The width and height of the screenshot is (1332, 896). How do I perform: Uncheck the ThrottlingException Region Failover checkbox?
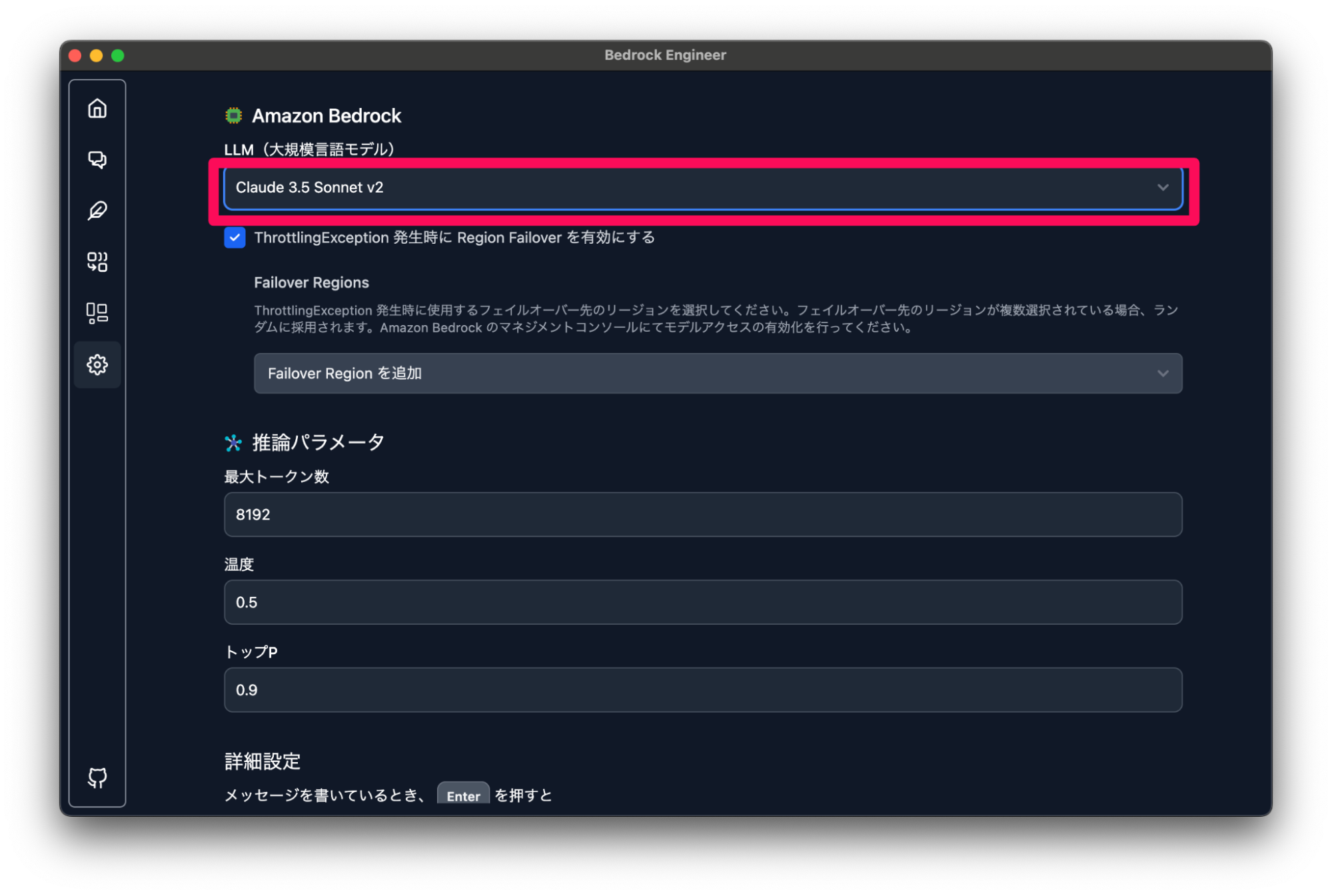pyautogui.click(x=235, y=238)
